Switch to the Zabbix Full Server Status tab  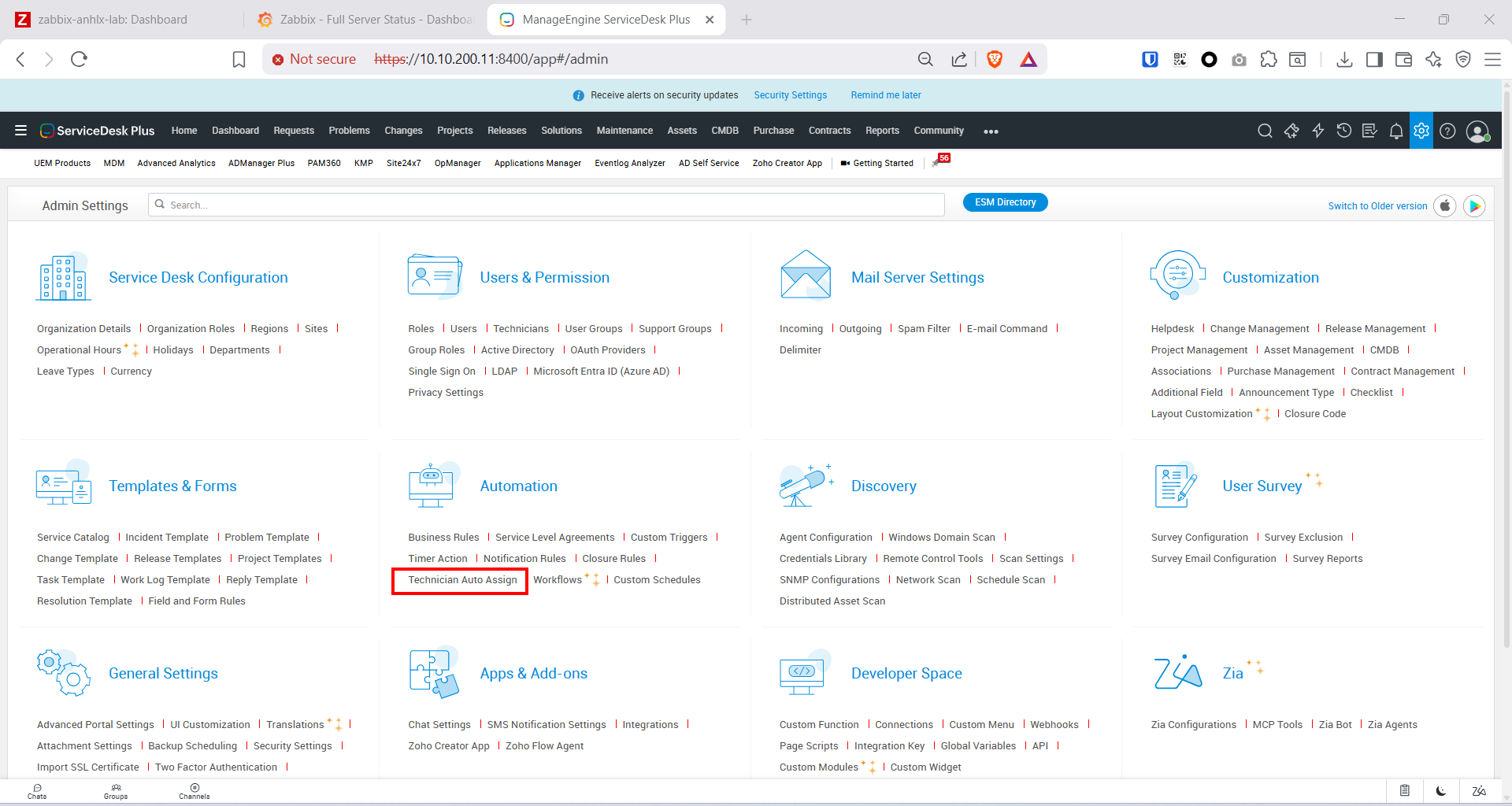tap(366, 20)
